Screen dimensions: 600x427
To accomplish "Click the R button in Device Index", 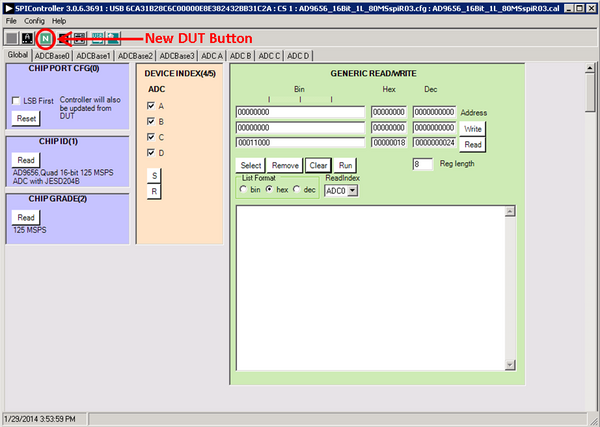I will [x=154, y=191].
